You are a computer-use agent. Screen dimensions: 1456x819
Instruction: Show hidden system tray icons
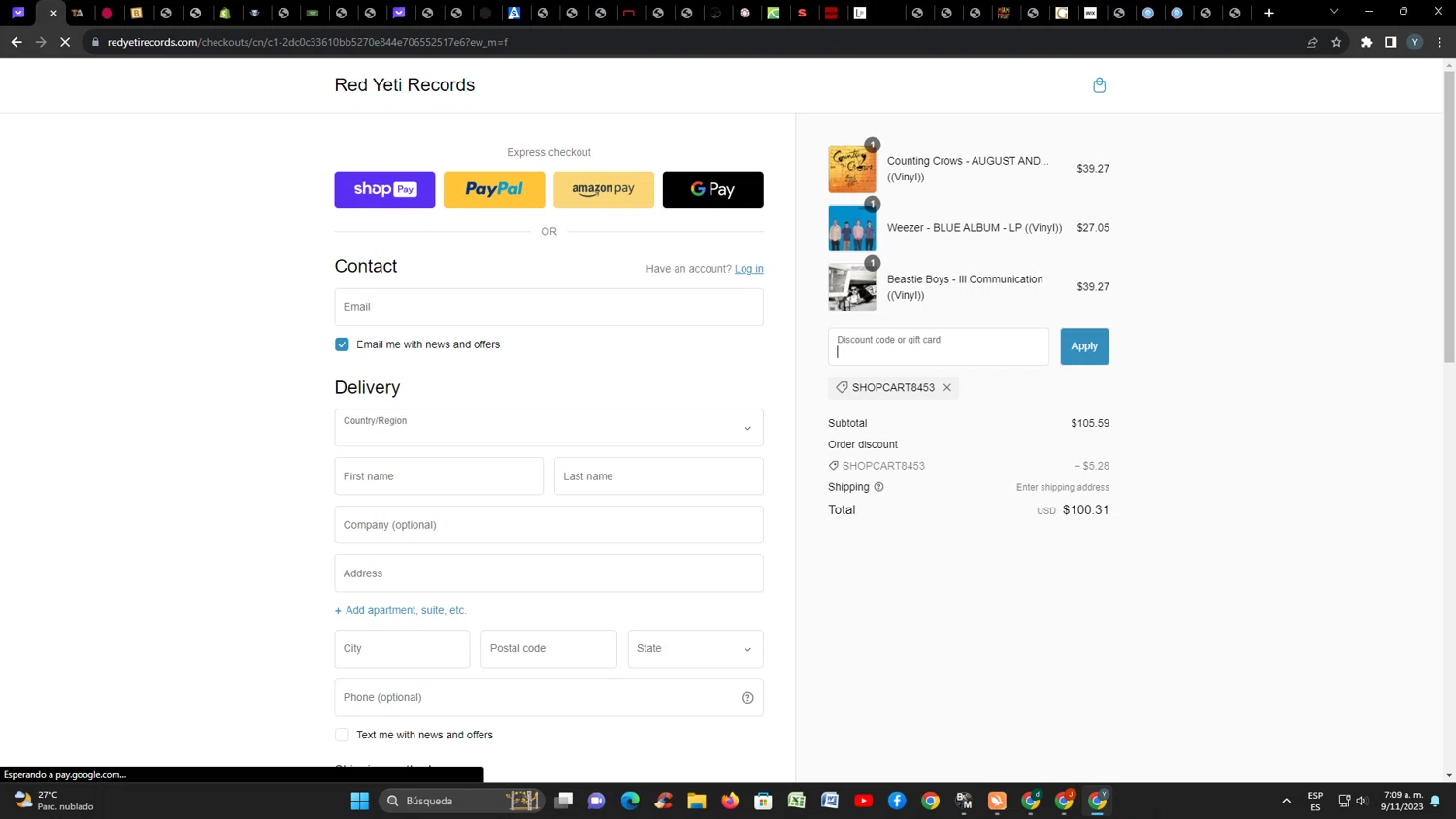point(1287,801)
